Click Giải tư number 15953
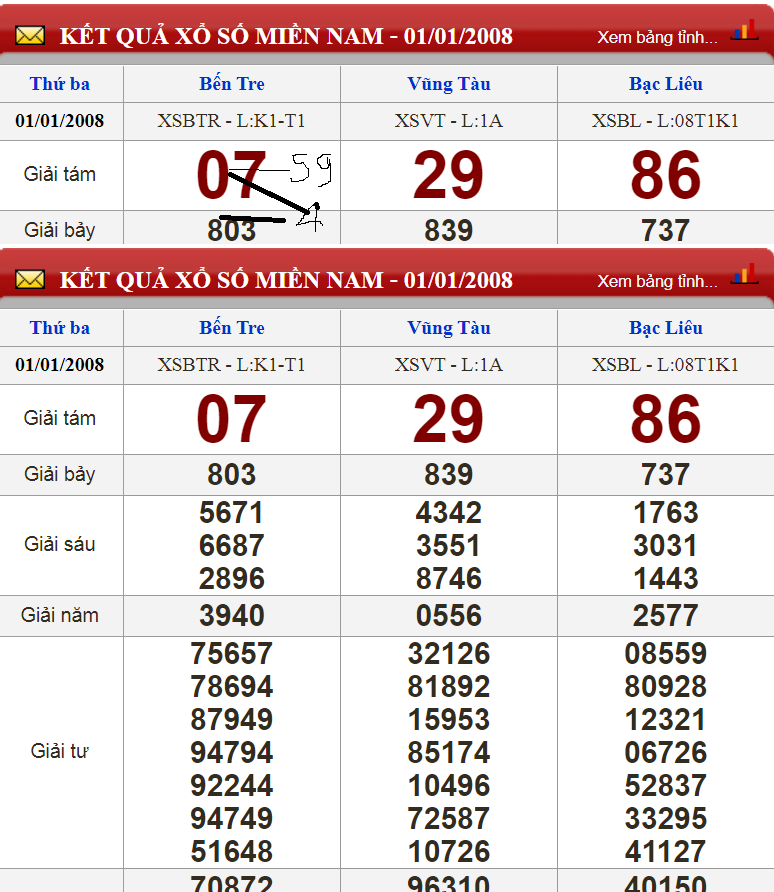Viewport: 774px width, 892px height. [x=449, y=720]
